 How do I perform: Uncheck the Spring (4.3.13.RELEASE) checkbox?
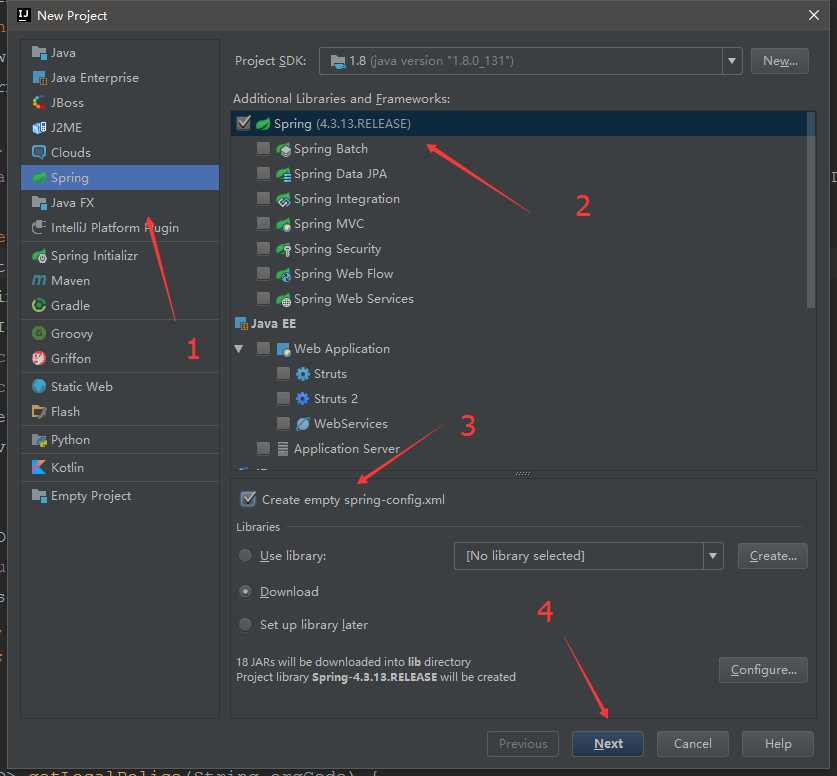click(243, 123)
